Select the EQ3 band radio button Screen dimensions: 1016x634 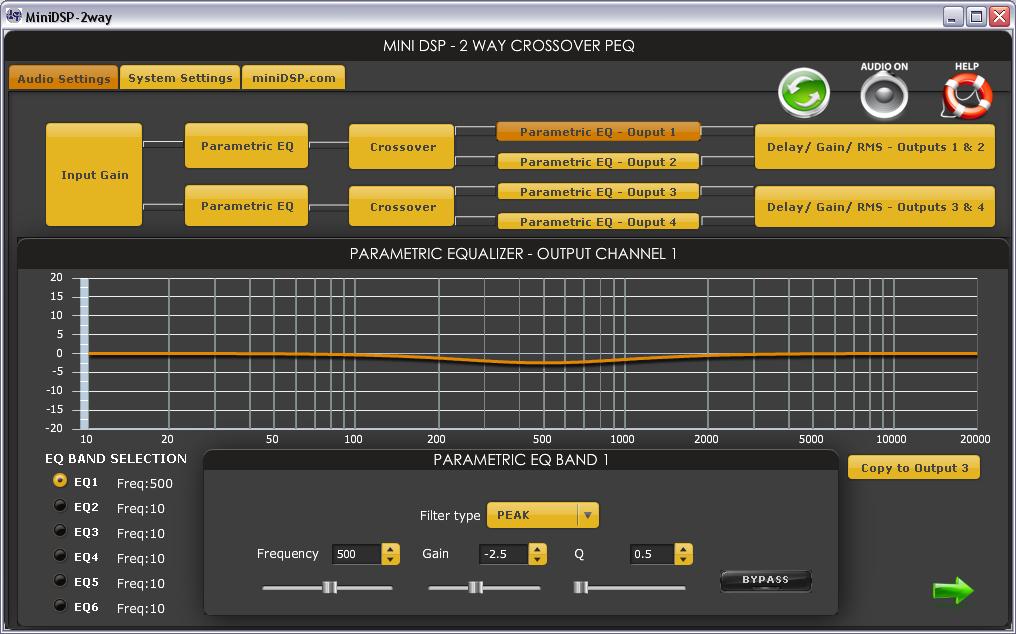60,530
